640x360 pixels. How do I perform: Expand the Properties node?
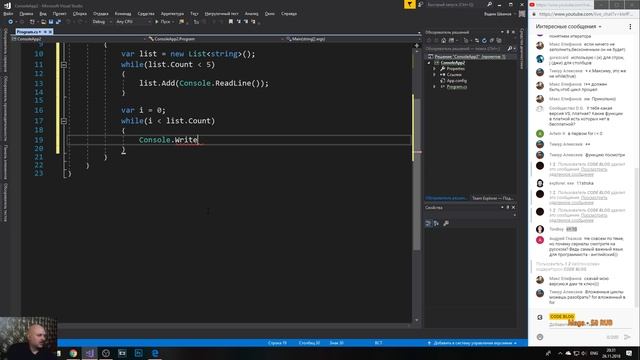click(x=434, y=69)
